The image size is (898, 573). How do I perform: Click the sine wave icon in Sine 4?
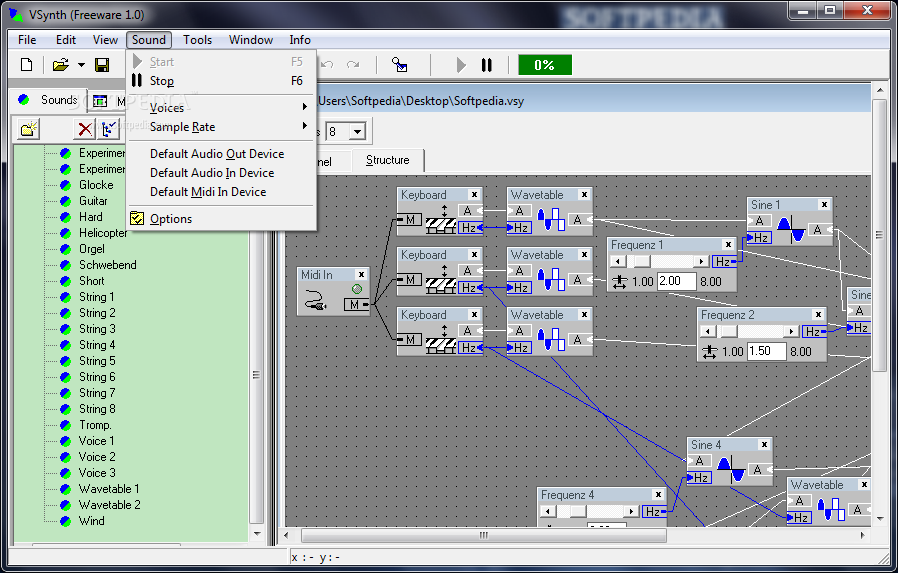point(731,469)
